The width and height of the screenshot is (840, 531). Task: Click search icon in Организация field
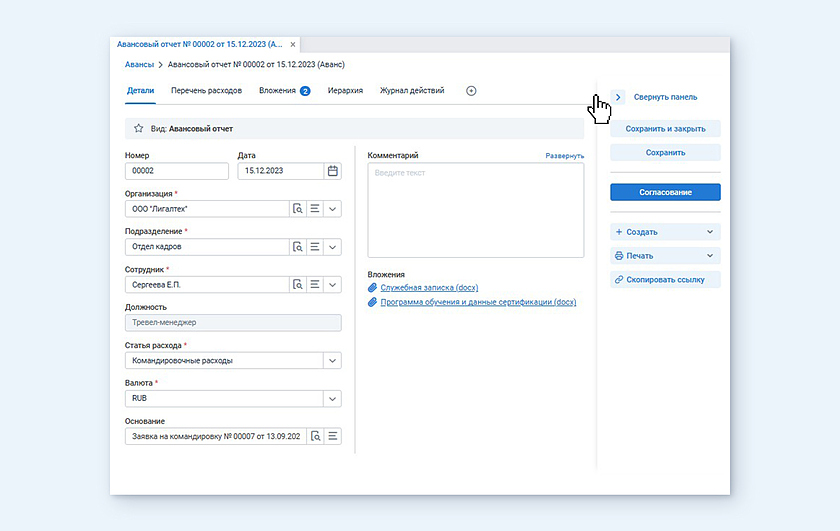[x=297, y=209]
